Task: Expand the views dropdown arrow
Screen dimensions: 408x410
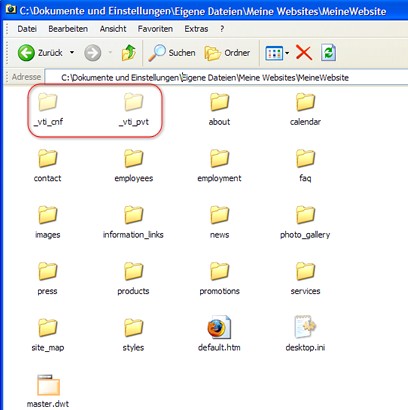Action: coord(287,53)
